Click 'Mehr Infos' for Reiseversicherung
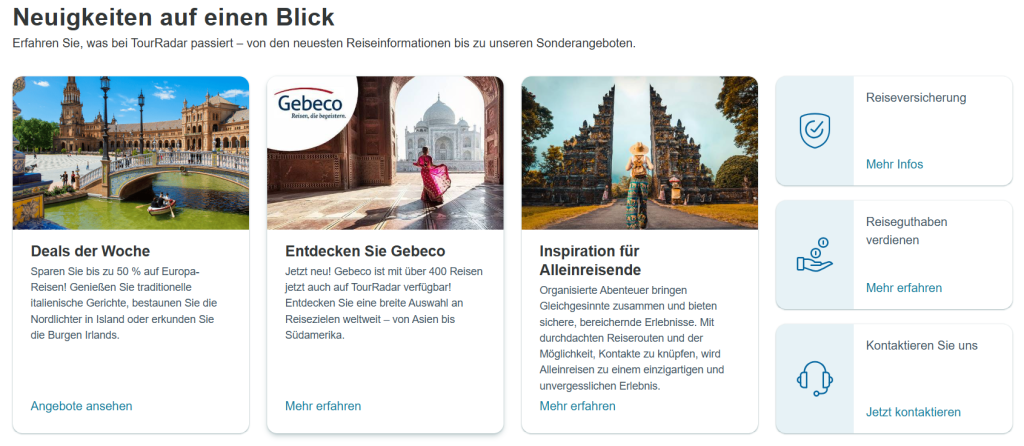This screenshot has width=1024, height=446. (895, 165)
